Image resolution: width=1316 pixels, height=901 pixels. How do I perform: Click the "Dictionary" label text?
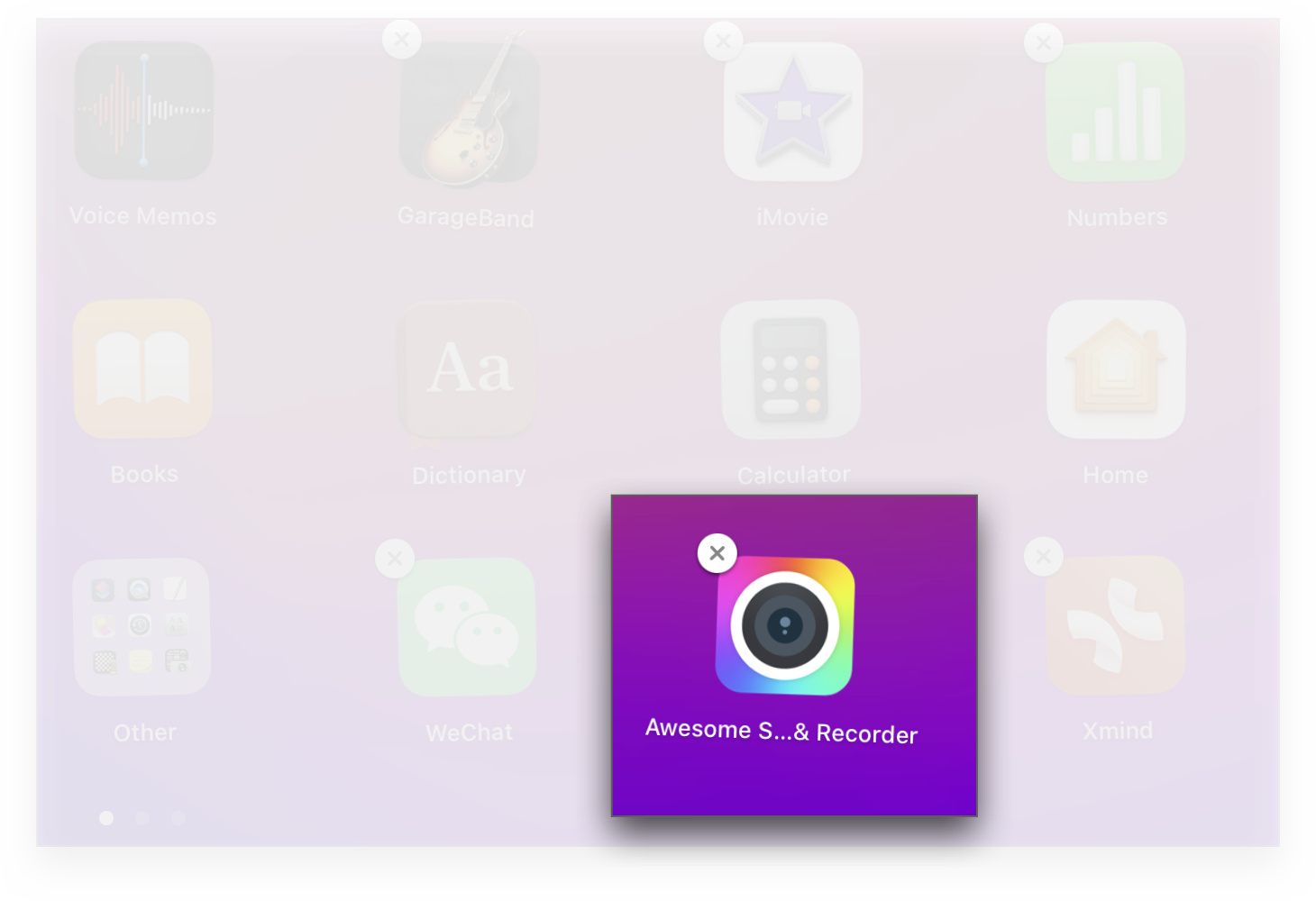(x=469, y=475)
